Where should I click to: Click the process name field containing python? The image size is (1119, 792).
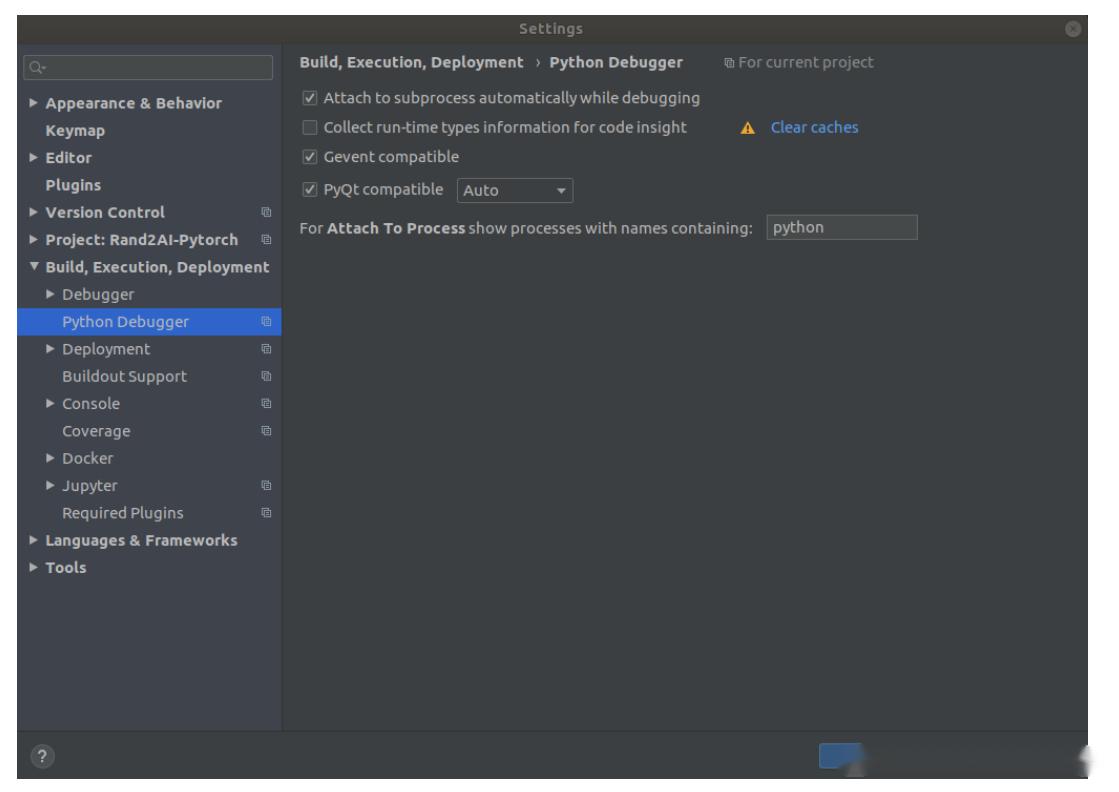point(841,228)
